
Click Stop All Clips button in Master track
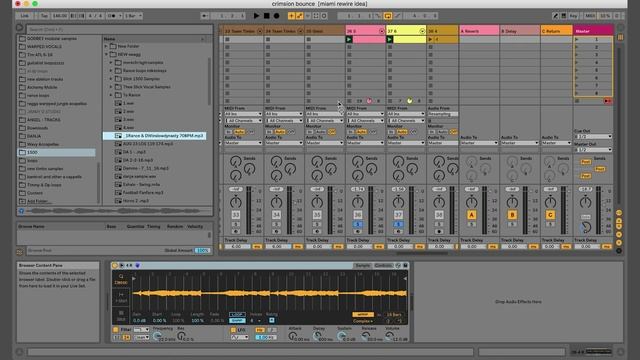coord(577,101)
